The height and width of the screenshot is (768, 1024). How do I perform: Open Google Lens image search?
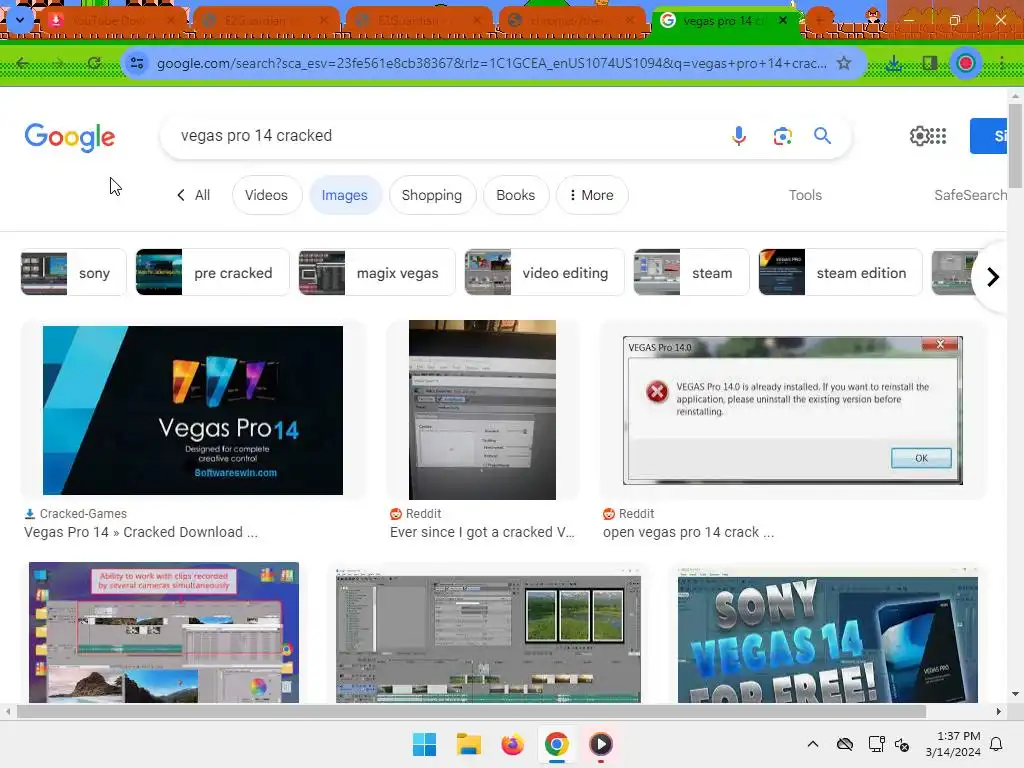click(782, 136)
